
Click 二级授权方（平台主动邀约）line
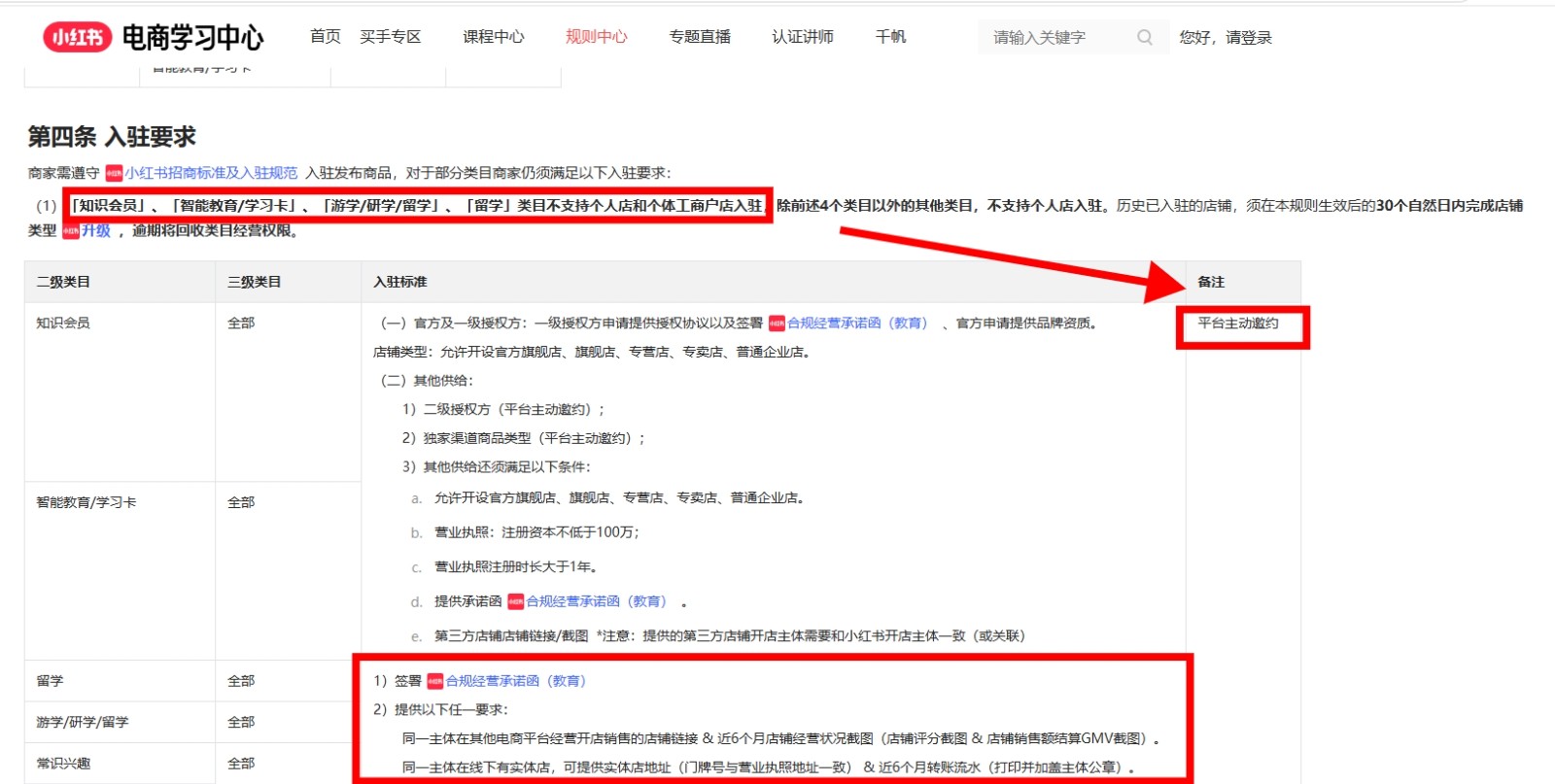503,409
